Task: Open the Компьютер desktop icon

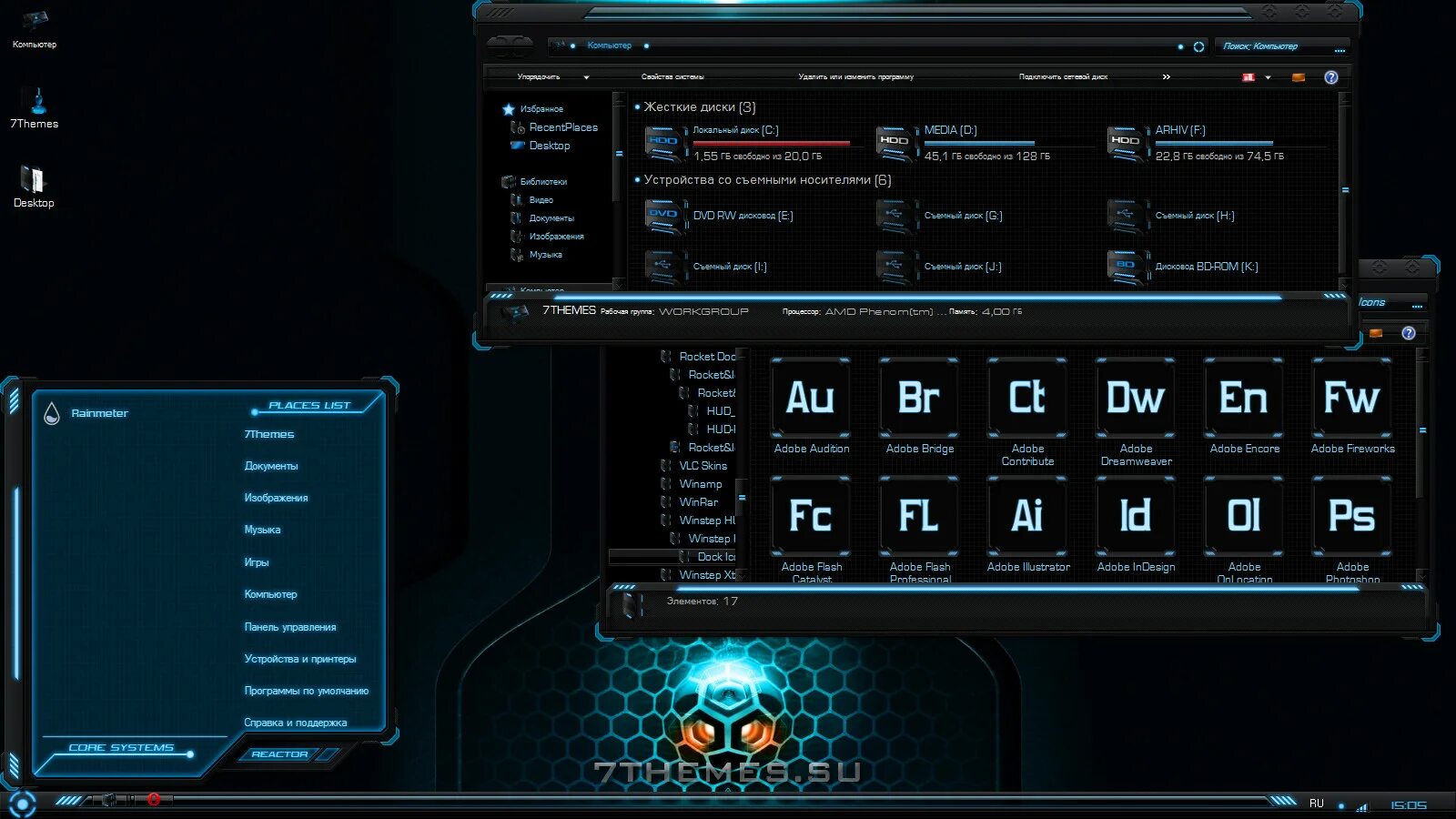Action: [34, 27]
